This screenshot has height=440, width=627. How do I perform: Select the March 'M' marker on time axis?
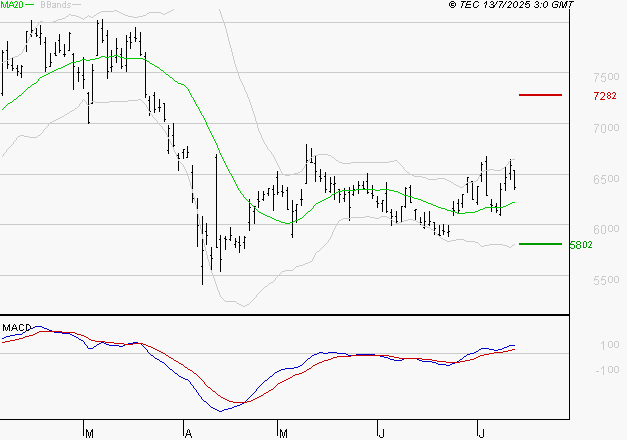pyautogui.click(x=89, y=432)
